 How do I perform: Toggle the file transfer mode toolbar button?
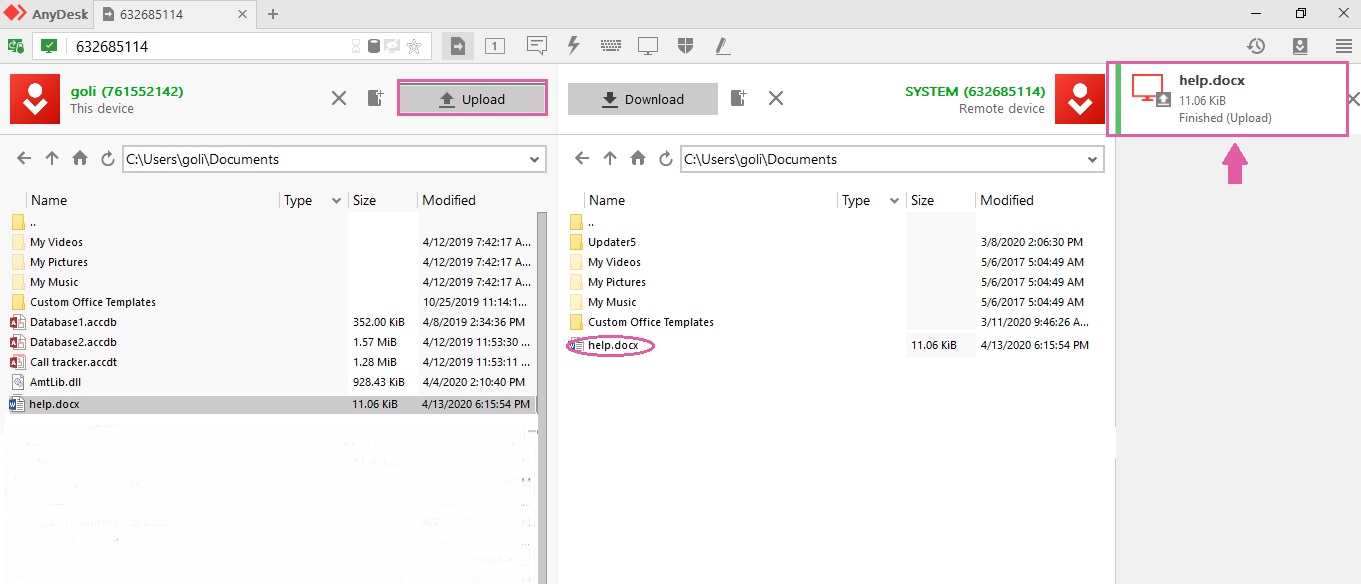click(x=458, y=46)
